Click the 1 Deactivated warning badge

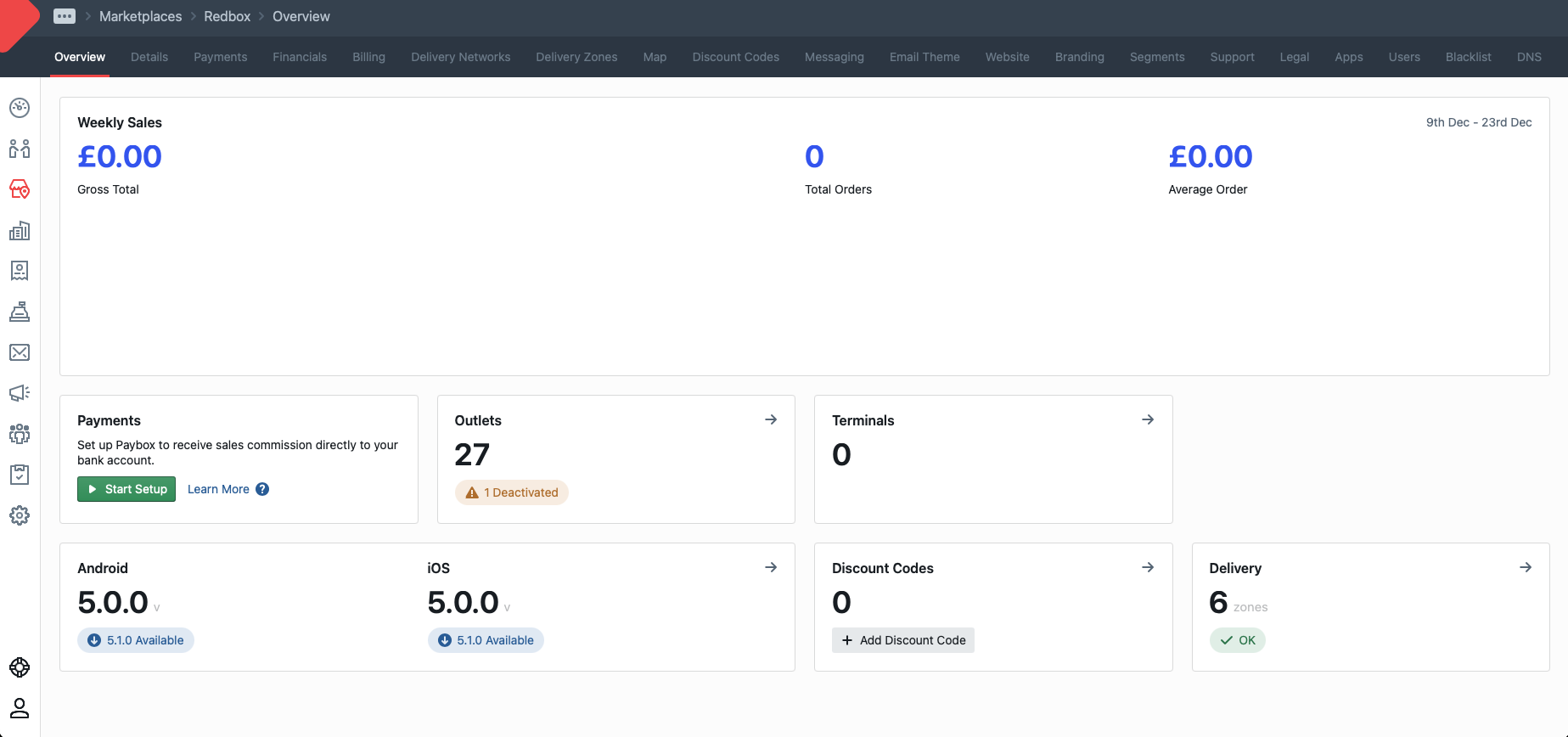(x=512, y=492)
